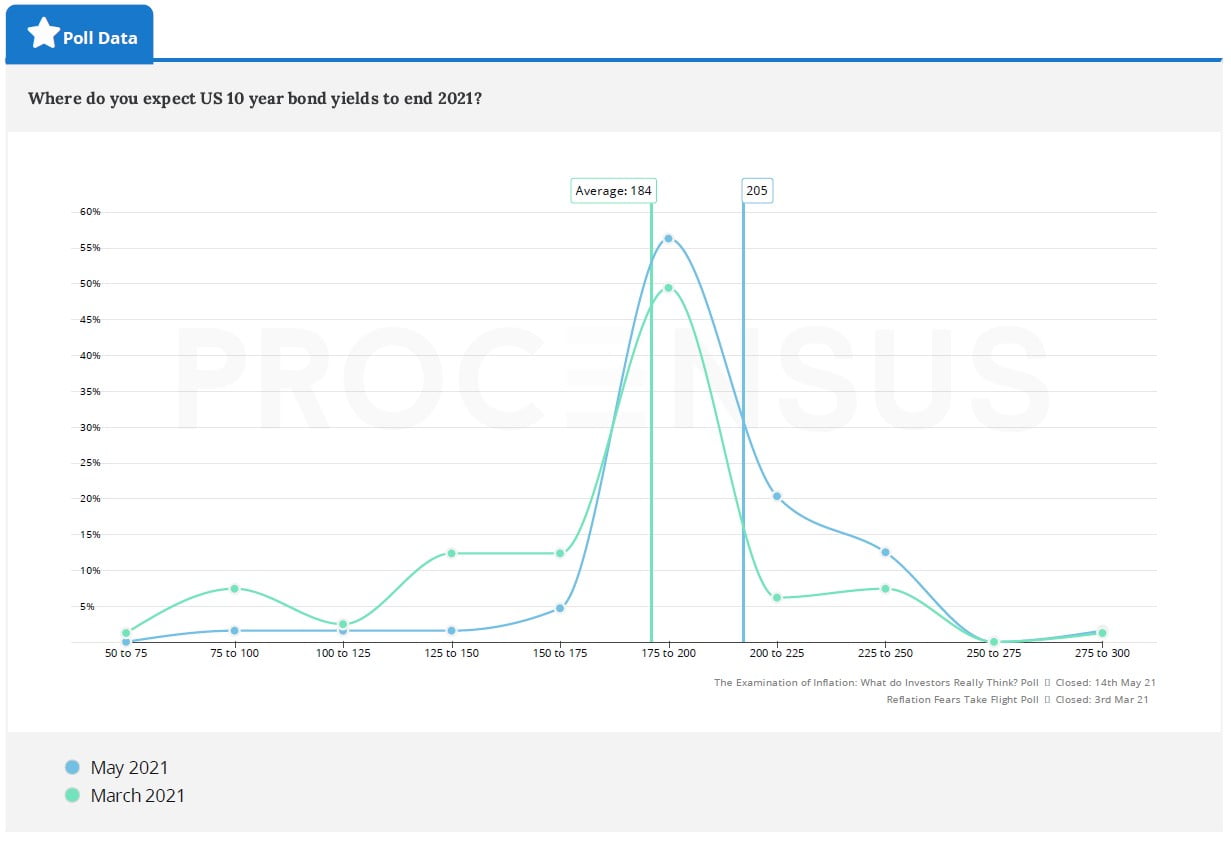Open the Poll Data tab
This screenshot has height=841, width=1231.
pyautogui.click(x=100, y=38)
